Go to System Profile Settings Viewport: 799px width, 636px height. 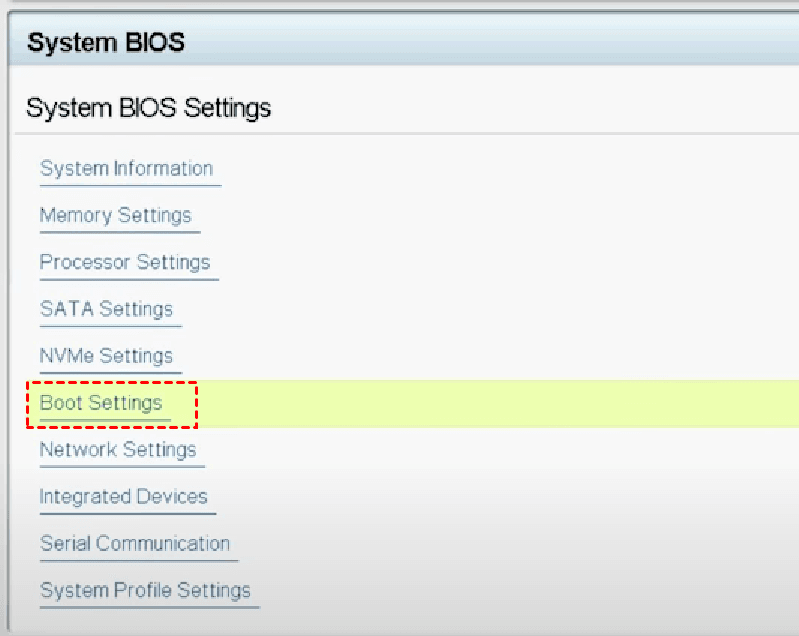pos(145,591)
